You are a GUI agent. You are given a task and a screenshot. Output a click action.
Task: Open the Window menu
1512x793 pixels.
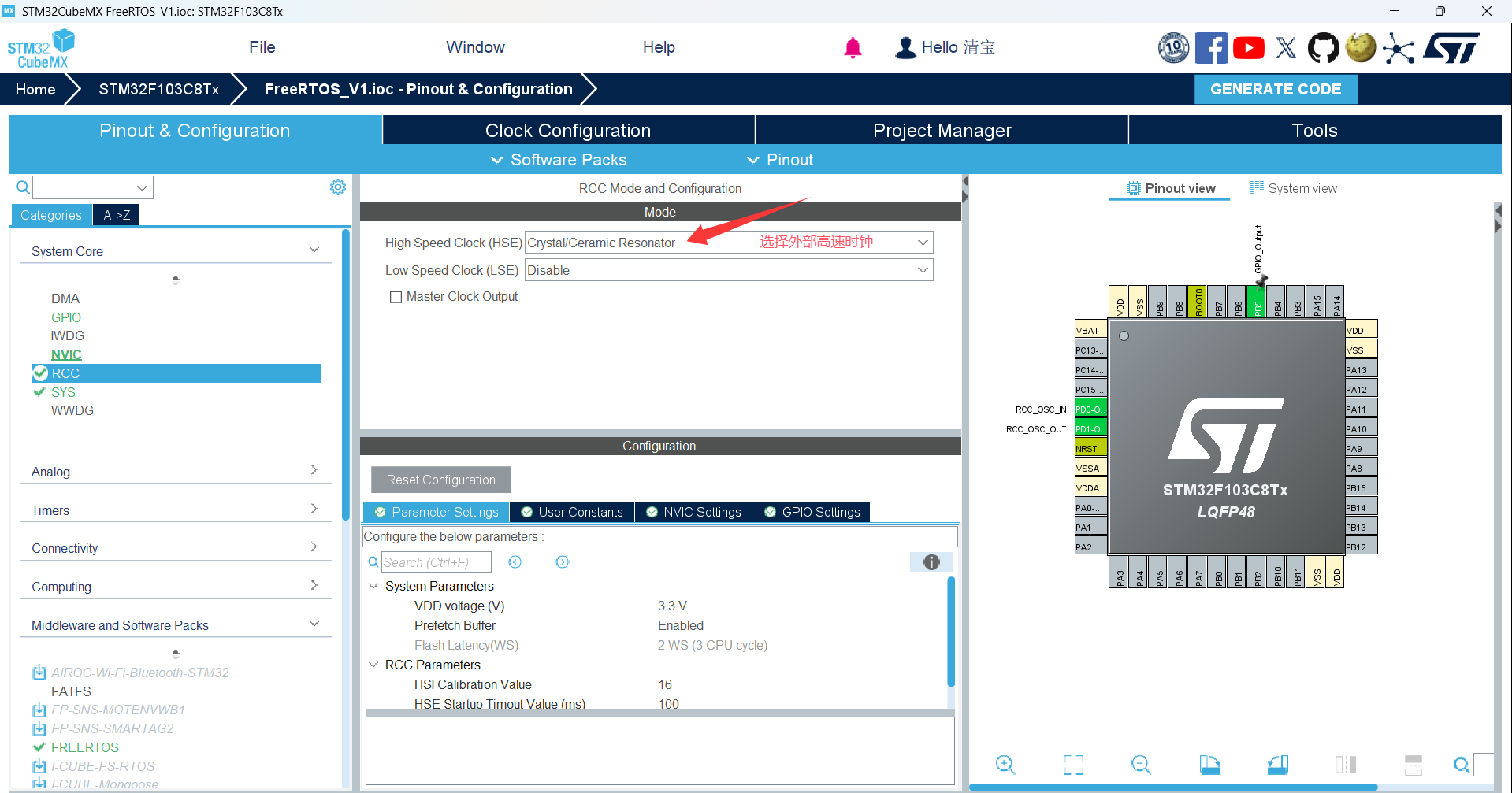click(475, 47)
